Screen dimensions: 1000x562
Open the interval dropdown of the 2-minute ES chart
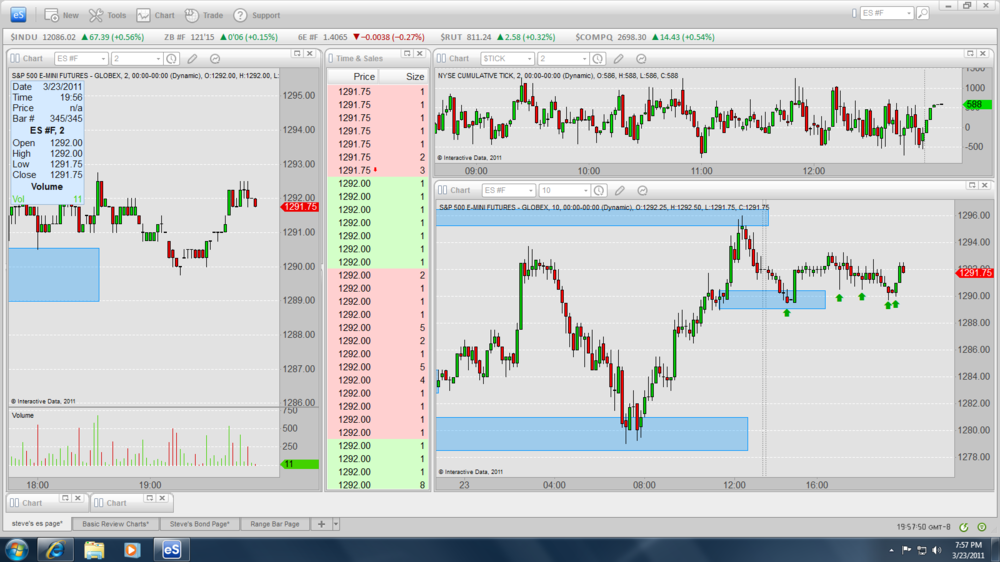pos(158,59)
